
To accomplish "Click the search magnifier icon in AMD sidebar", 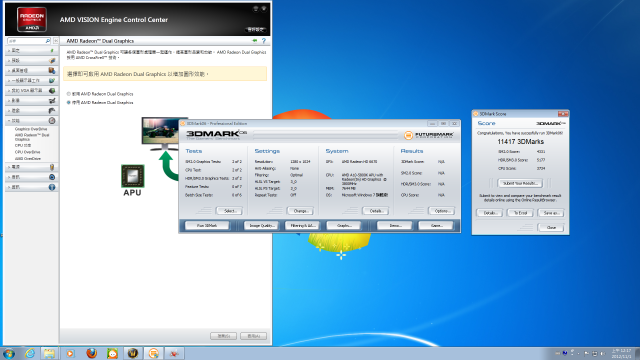I will pos(48,41).
